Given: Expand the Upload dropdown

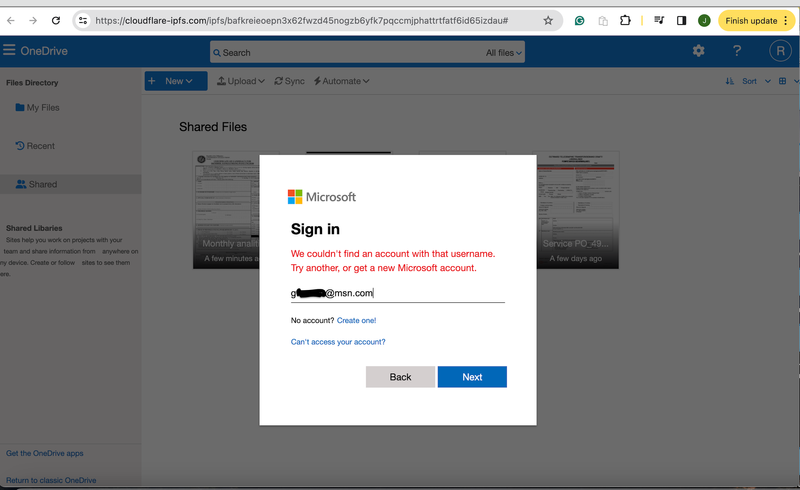Looking at the screenshot, I should (241, 81).
